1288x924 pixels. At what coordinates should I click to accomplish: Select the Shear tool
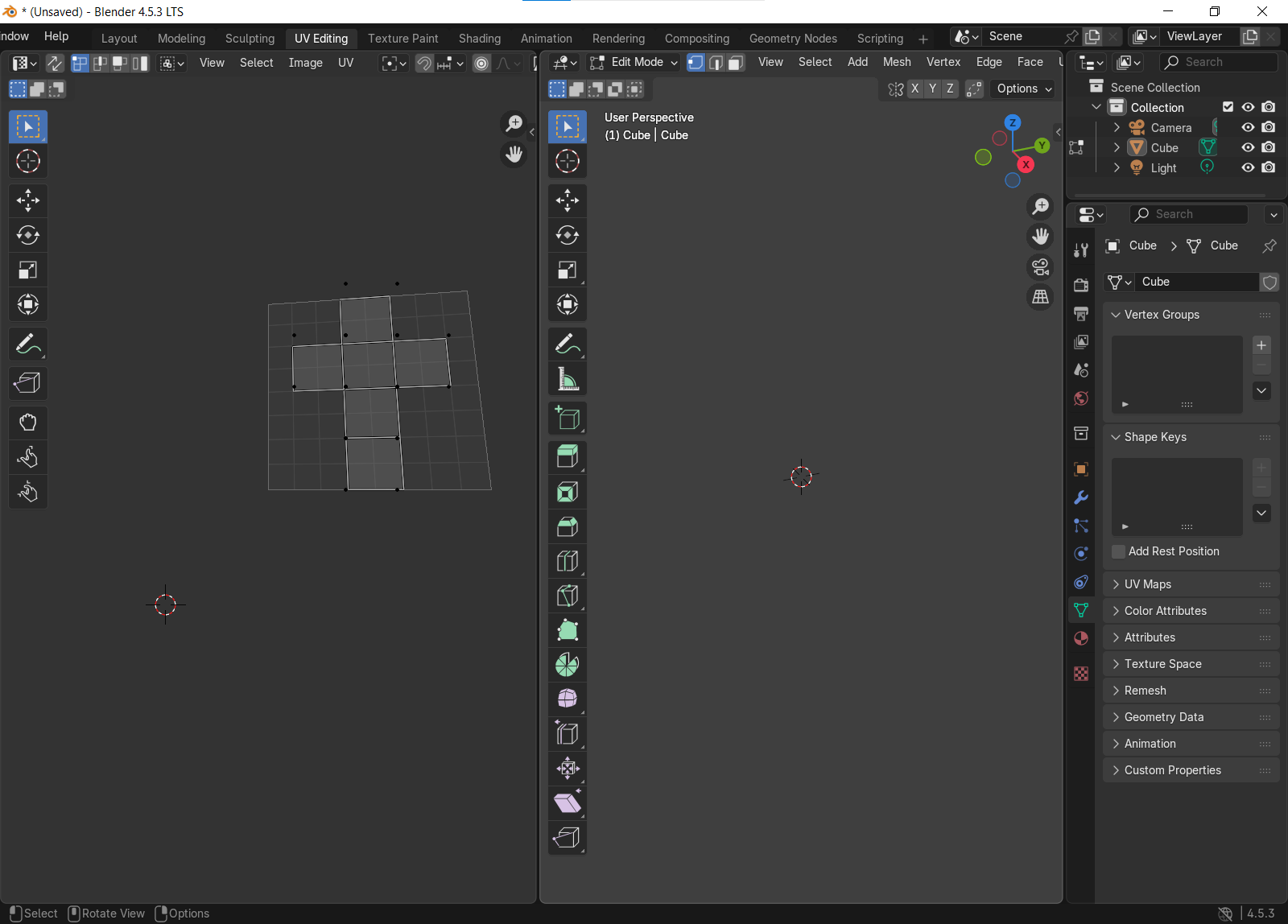568,802
